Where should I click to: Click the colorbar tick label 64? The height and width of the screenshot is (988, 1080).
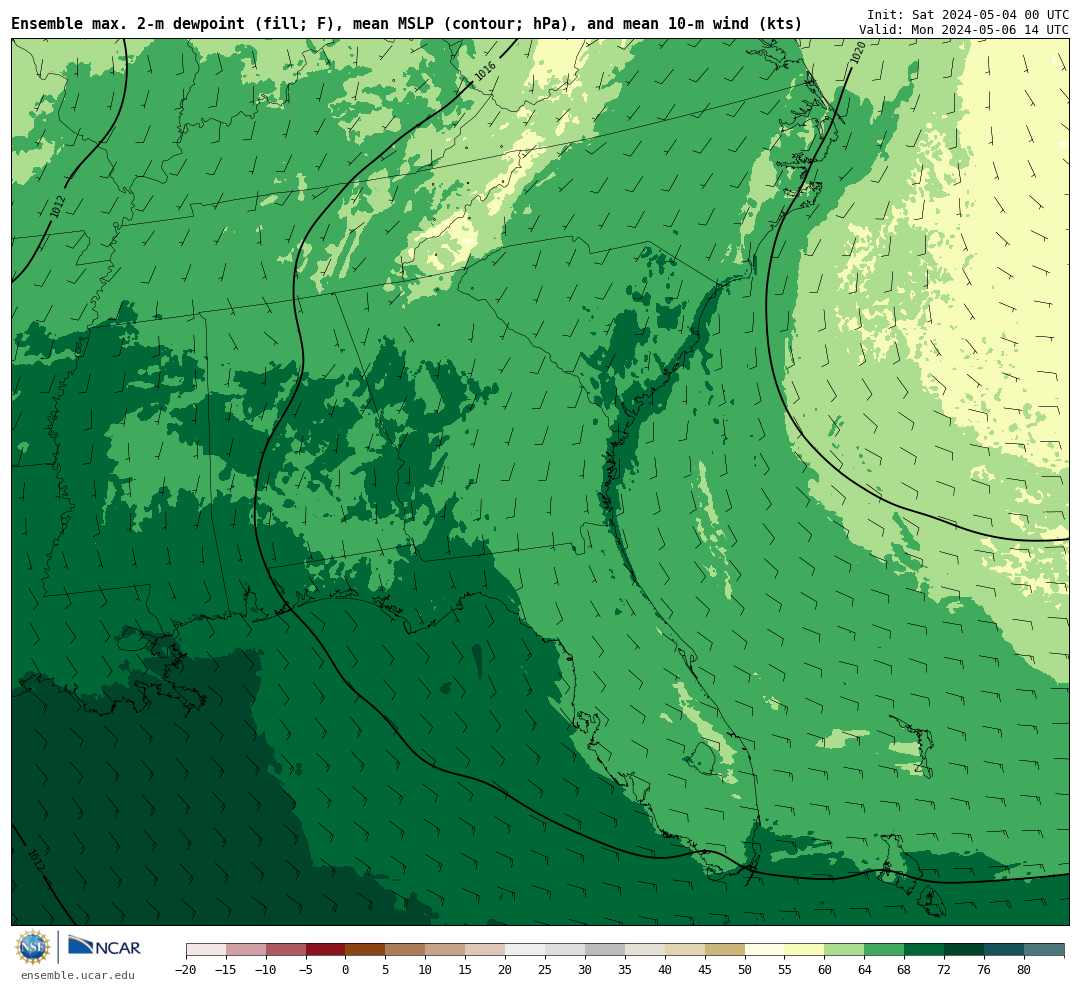[865, 969]
